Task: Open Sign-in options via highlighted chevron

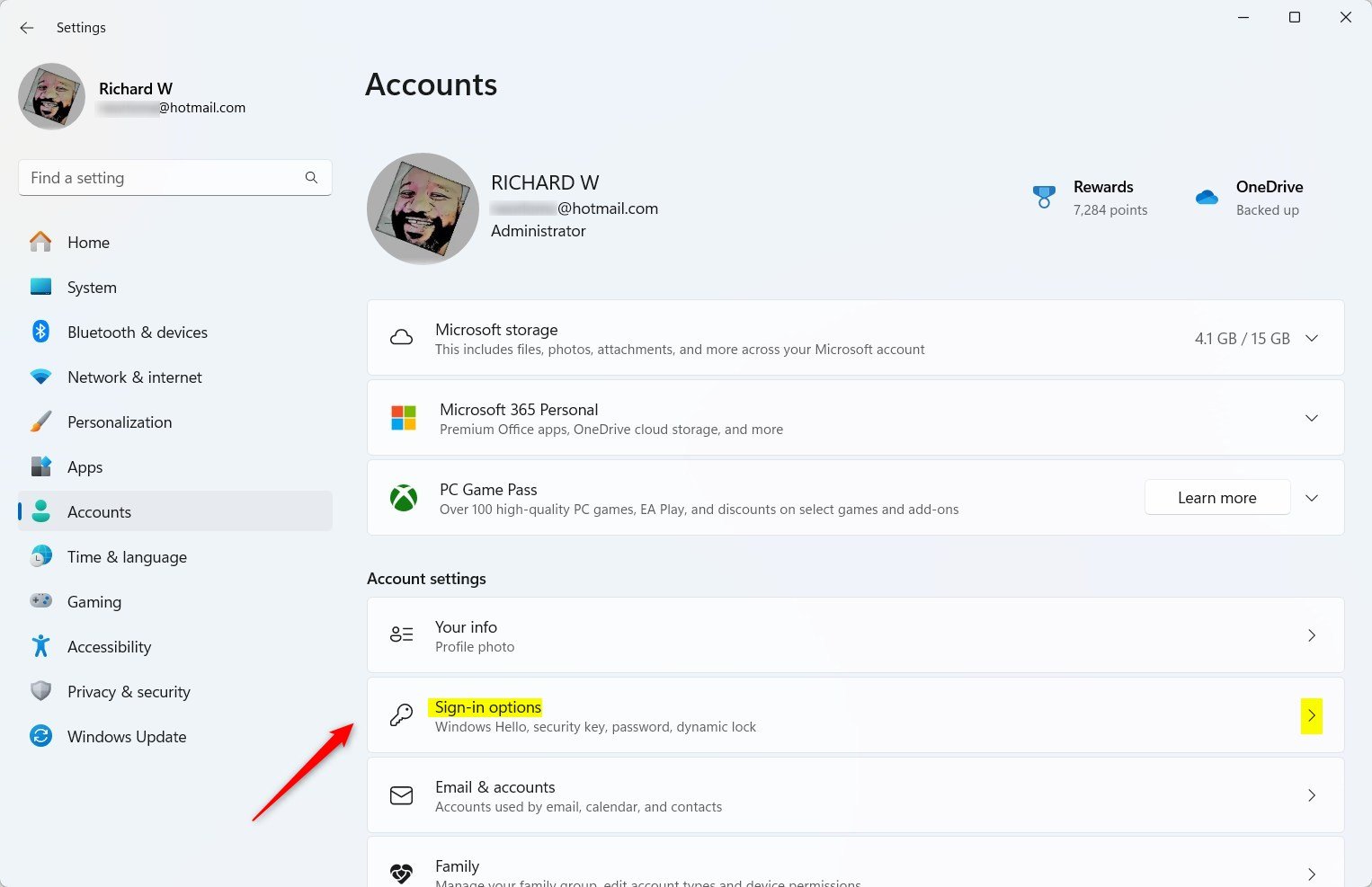Action: [x=1312, y=715]
